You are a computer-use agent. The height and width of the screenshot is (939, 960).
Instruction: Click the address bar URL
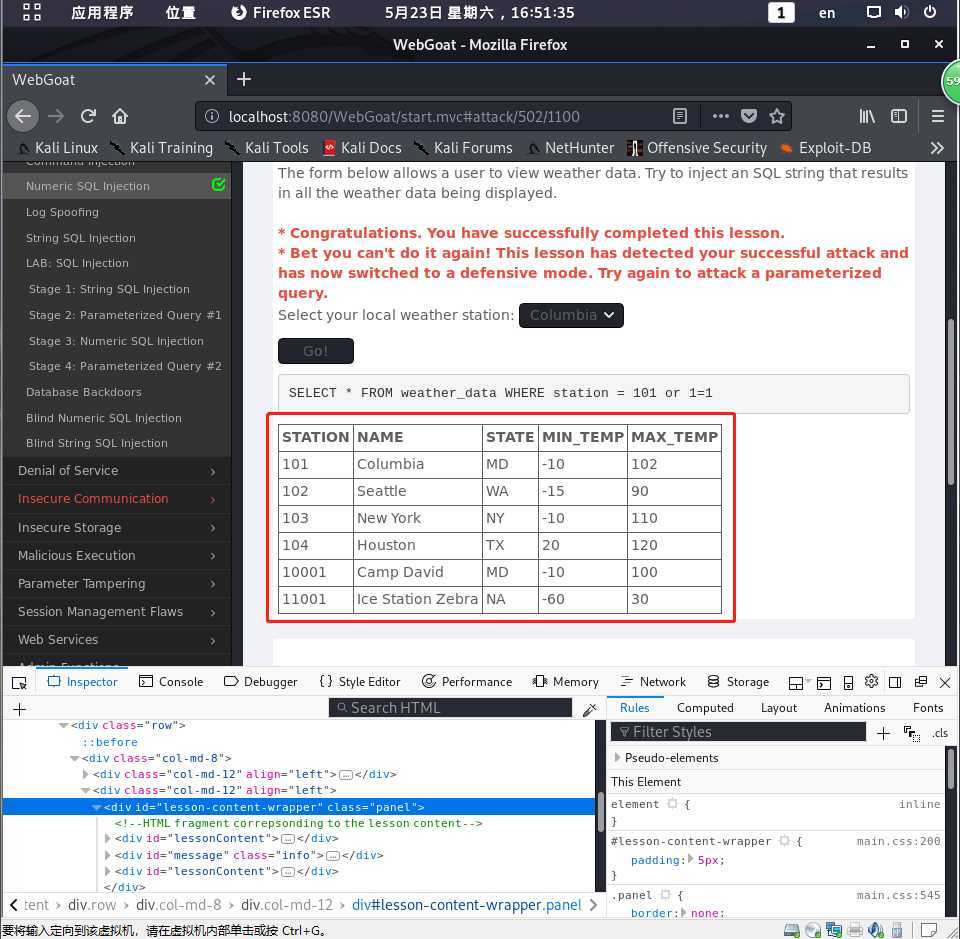coord(404,116)
